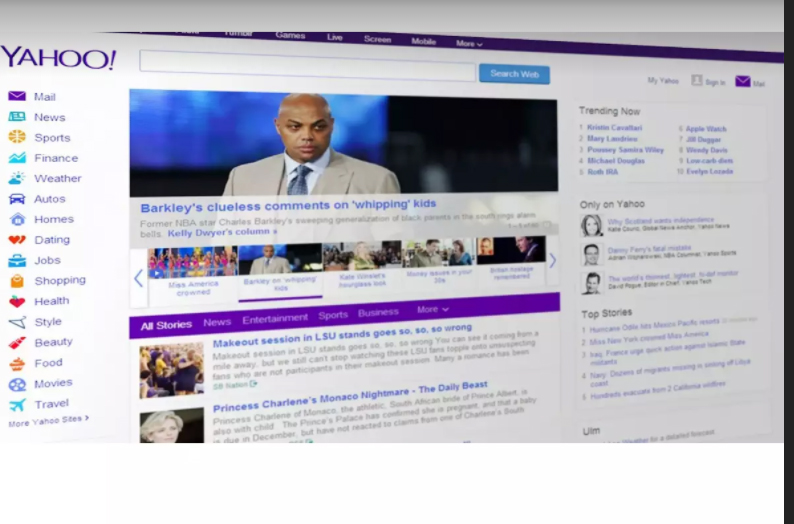Image resolution: width=794 pixels, height=524 pixels.
Task: Select the Sports basketball icon
Action: [x=17, y=137]
